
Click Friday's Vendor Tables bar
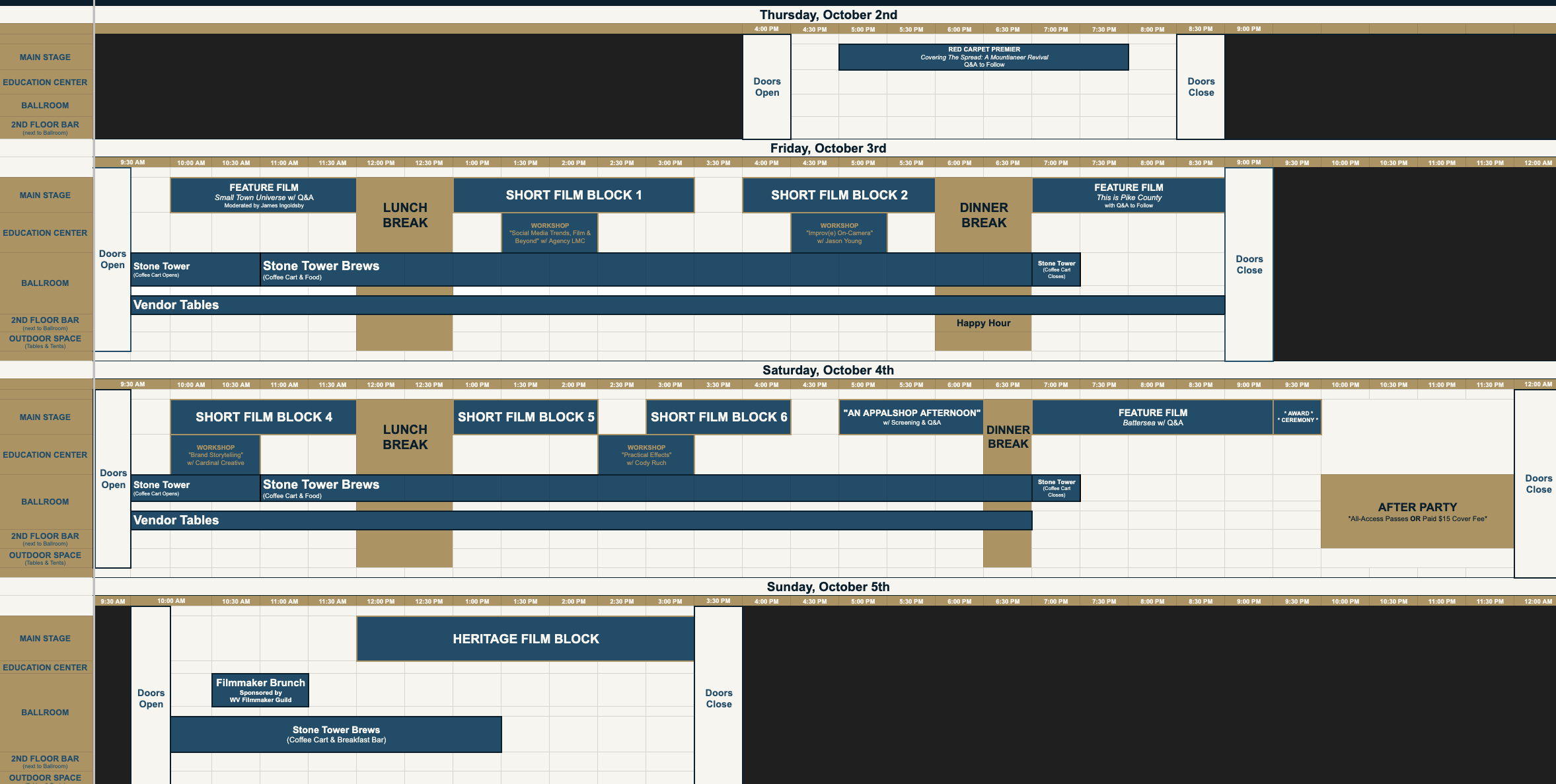coord(677,304)
